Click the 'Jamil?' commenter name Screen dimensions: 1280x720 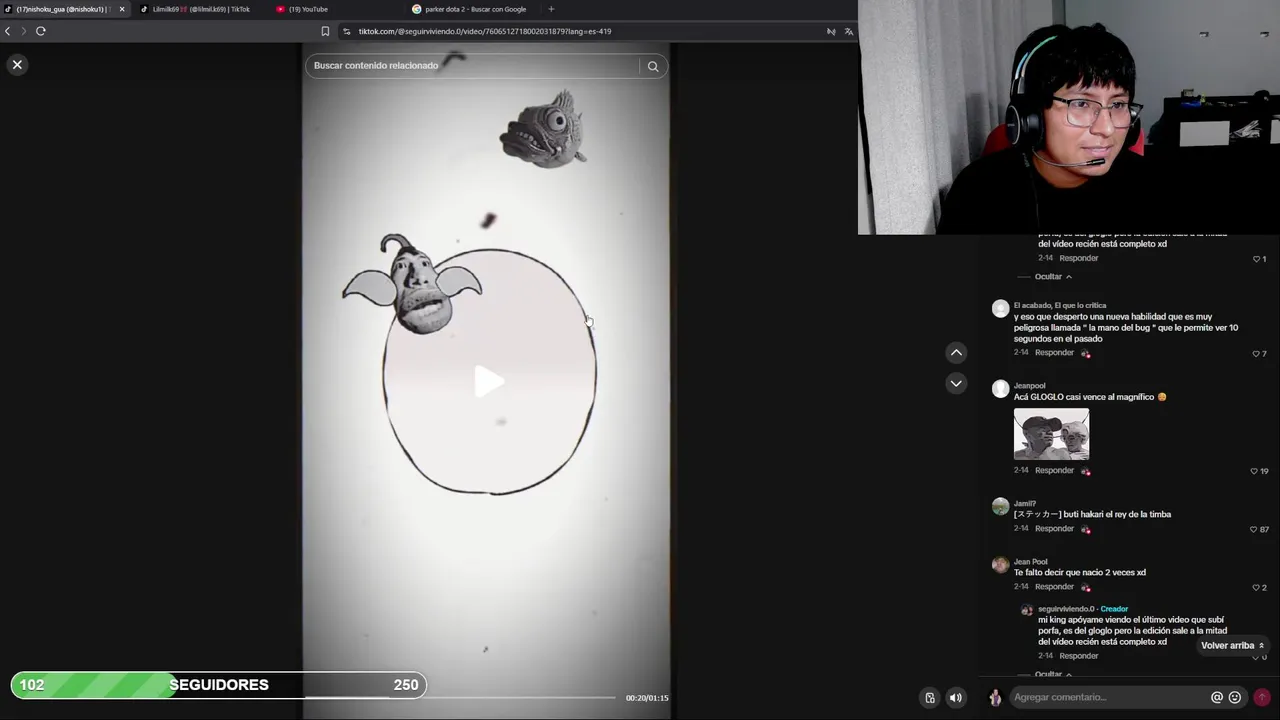[x=1025, y=504]
